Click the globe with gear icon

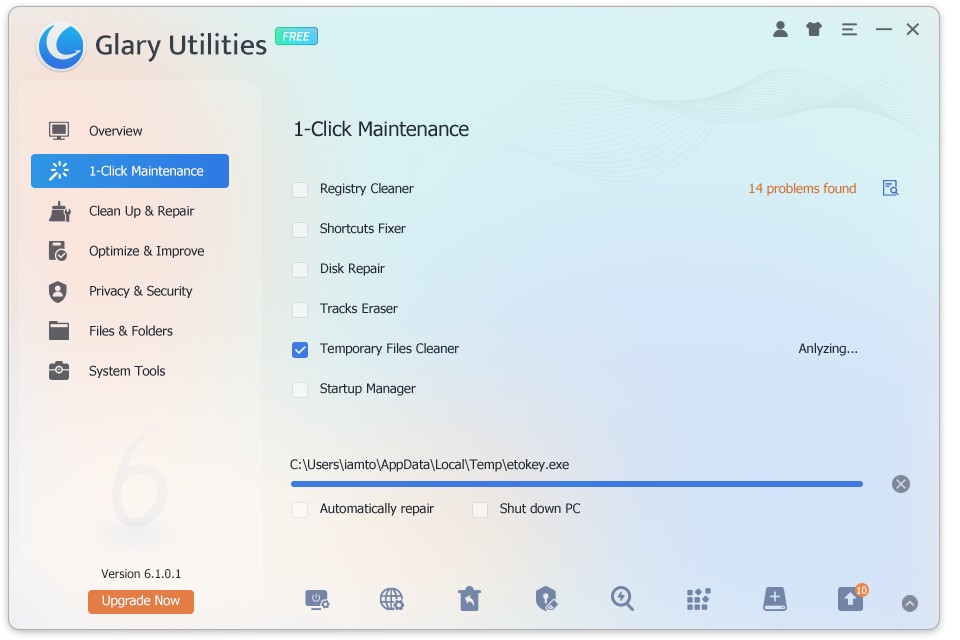[392, 599]
